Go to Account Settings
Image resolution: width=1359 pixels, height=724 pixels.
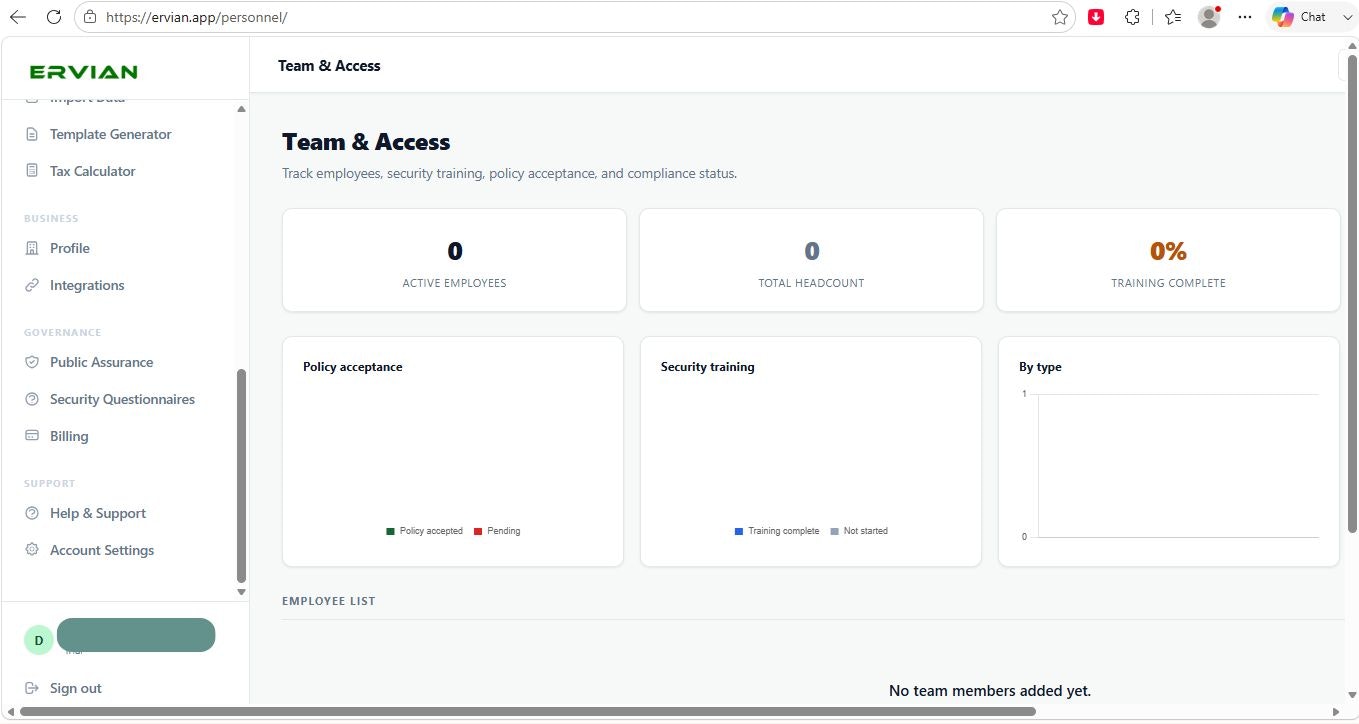102,550
